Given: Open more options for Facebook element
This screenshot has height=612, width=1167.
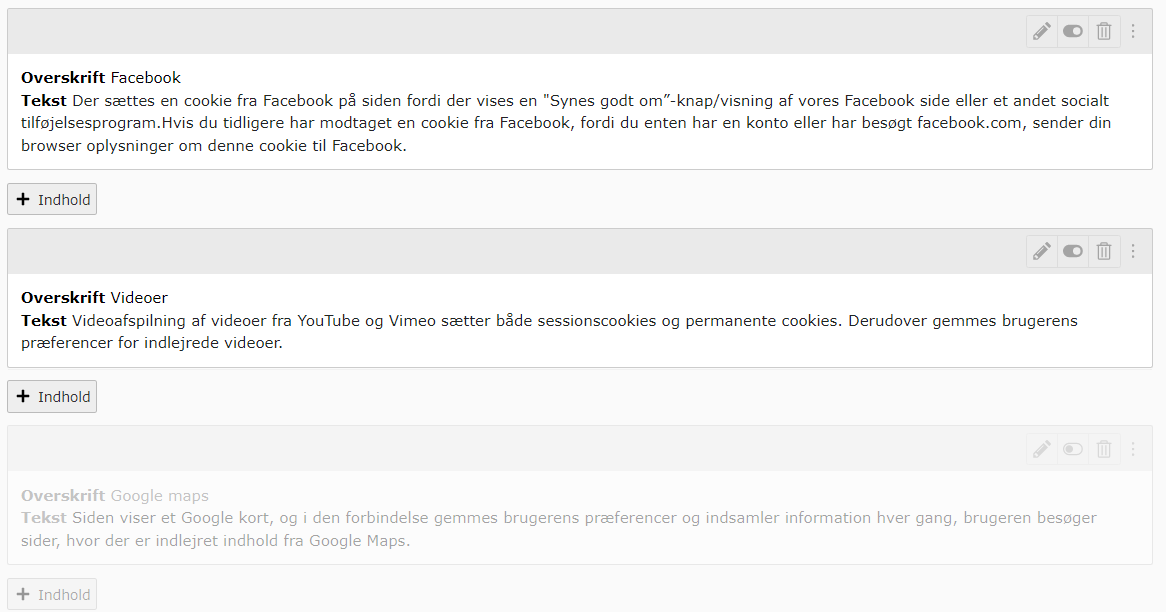Looking at the screenshot, I should click(1133, 31).
